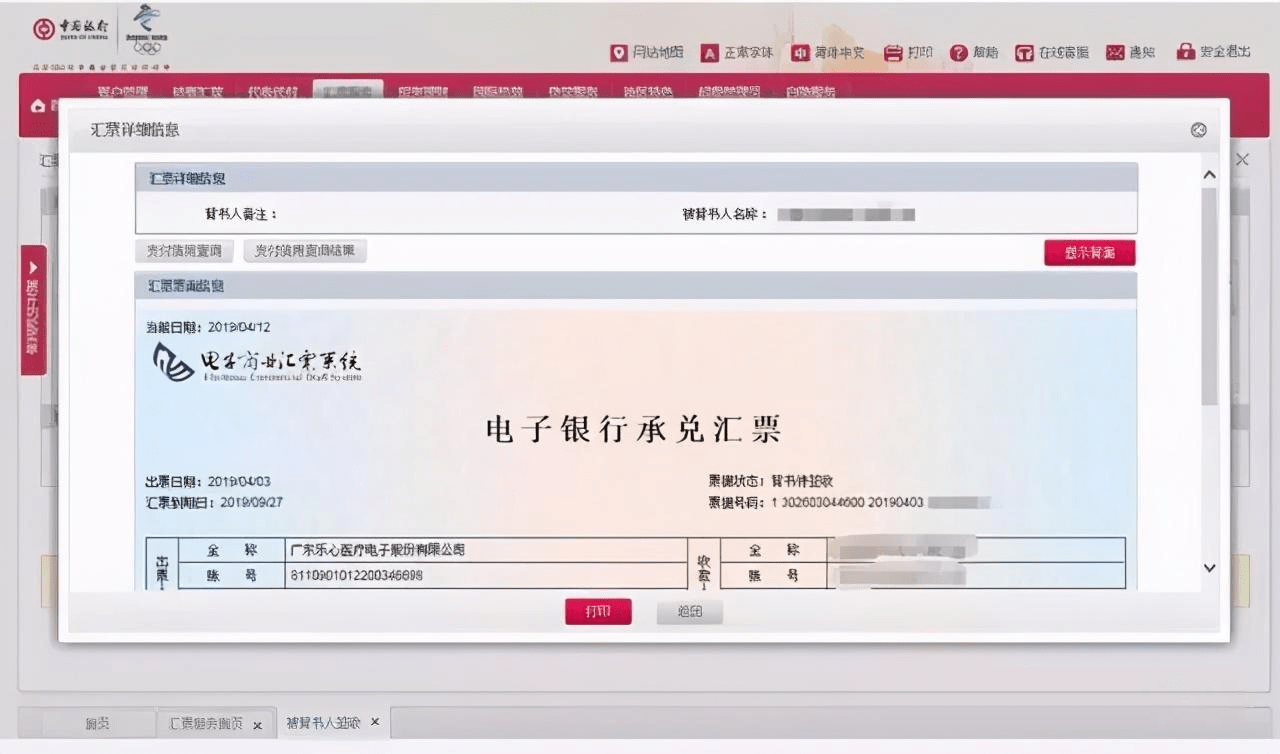Open help via the question mark icon
Viewport: 1280px width, 754px height.
pos(959,53)
